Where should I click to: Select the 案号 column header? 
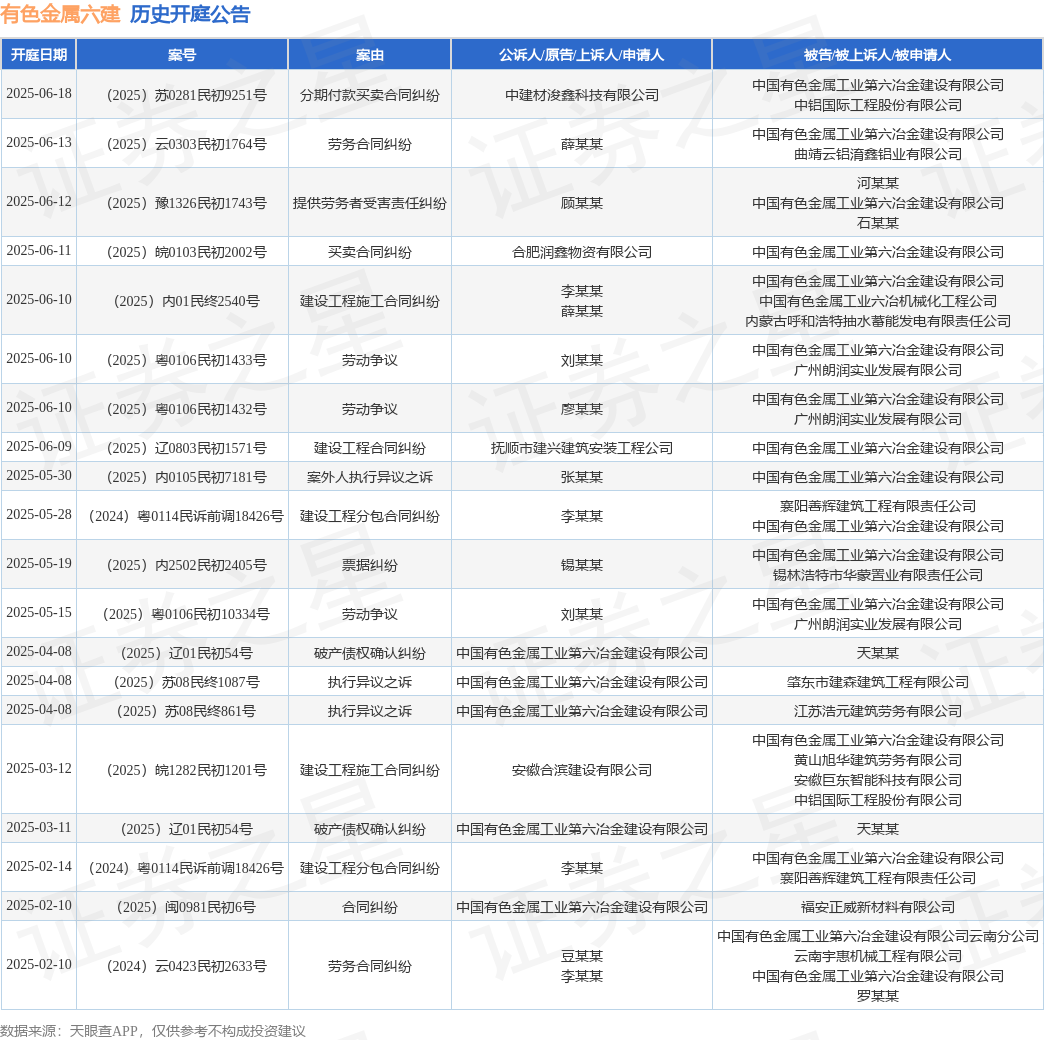182,55
